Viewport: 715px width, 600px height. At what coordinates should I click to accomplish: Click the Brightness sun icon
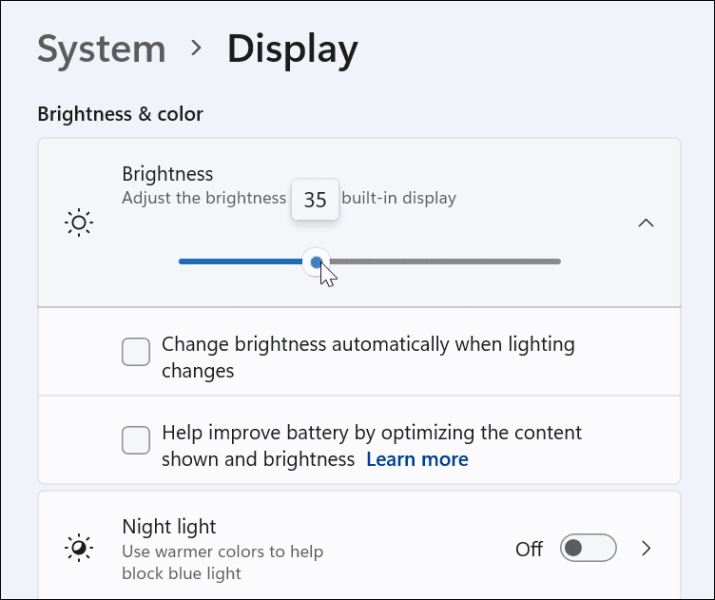tap(79, 223)
